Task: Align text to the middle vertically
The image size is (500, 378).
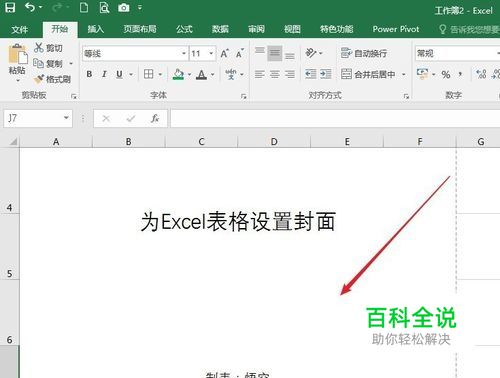Action: (x=275, y=53)
